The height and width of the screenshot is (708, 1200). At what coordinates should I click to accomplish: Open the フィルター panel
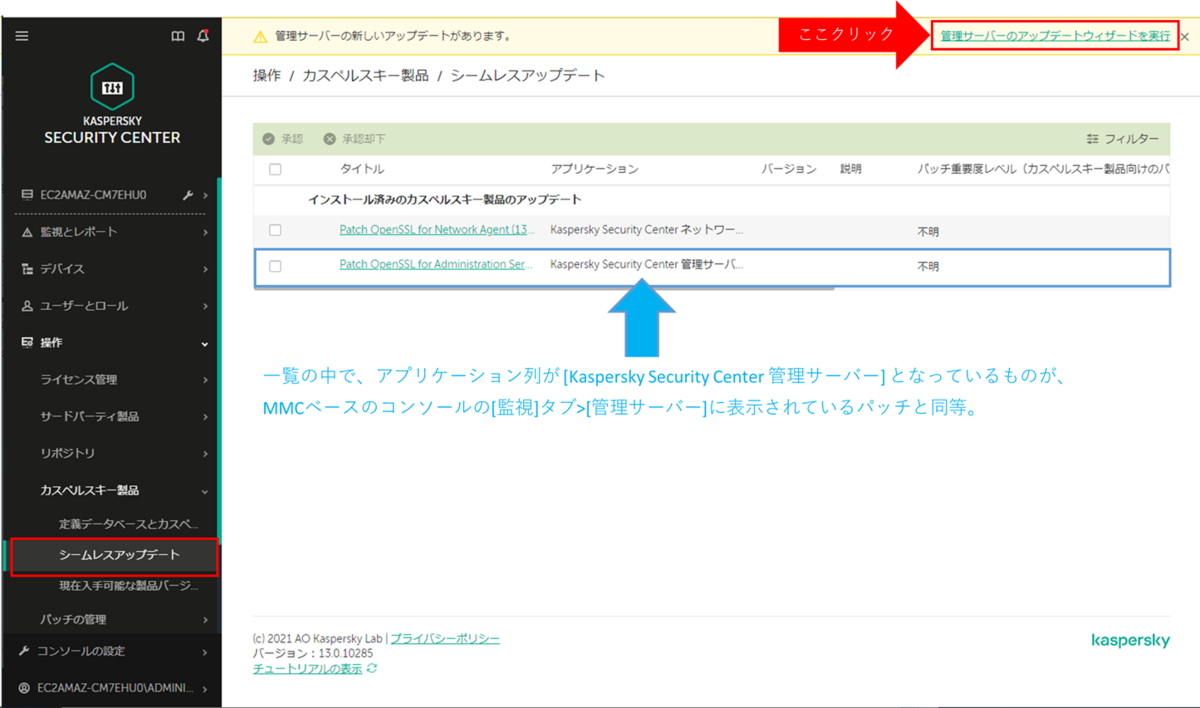1122,139
